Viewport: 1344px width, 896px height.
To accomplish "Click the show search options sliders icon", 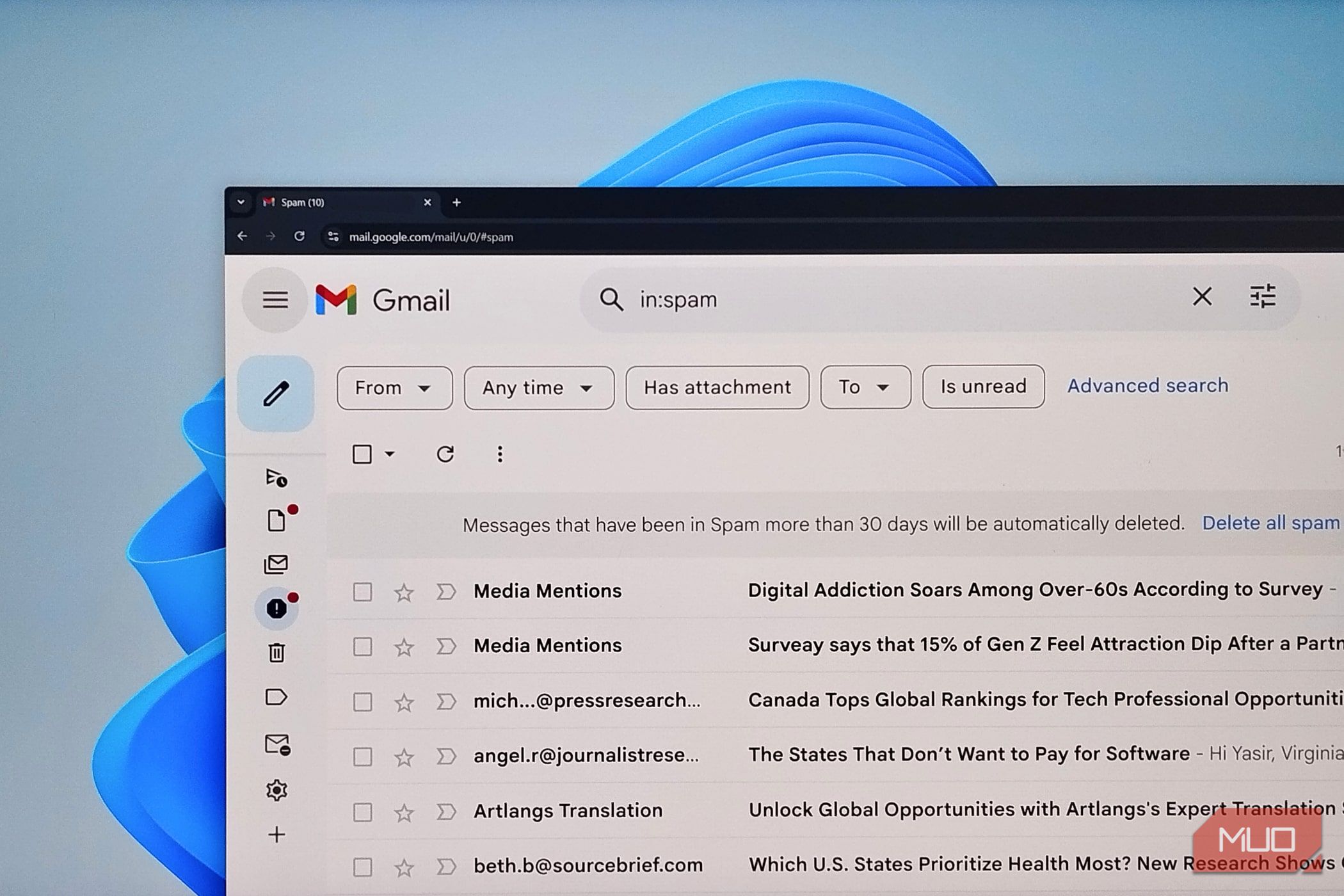I will 1262,297.
